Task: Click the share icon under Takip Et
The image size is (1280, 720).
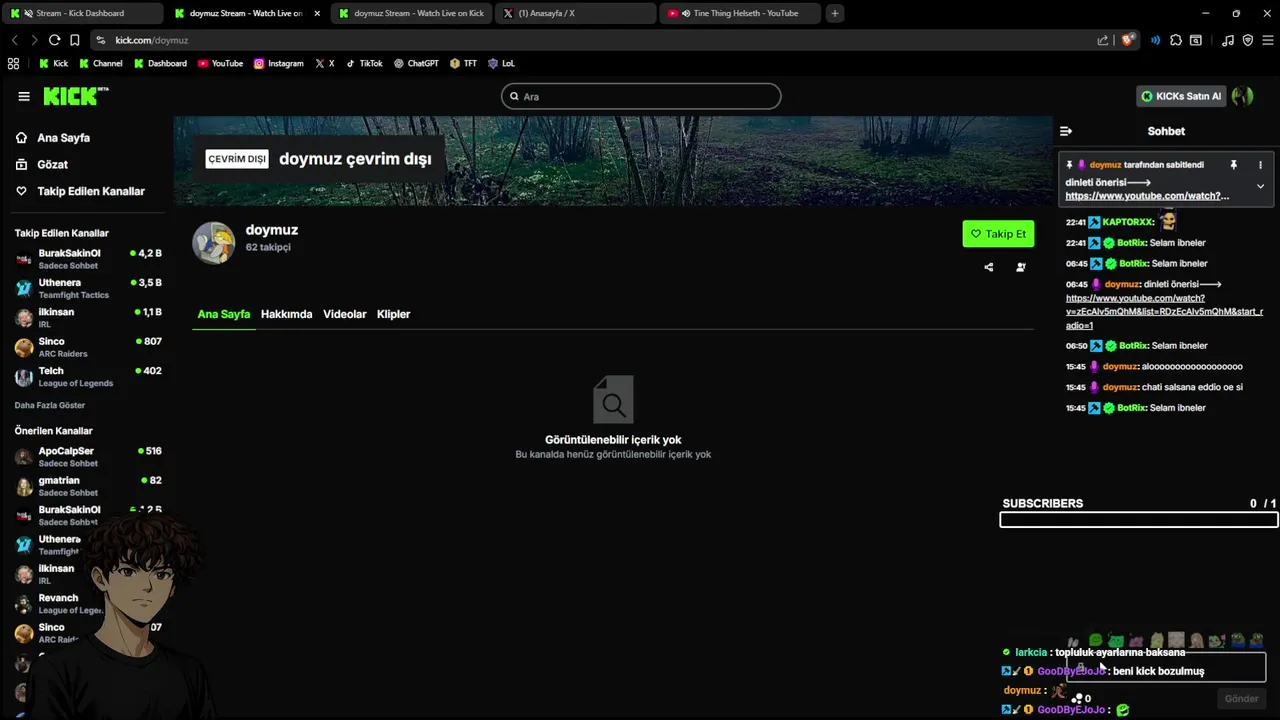Action: [989, 267]
